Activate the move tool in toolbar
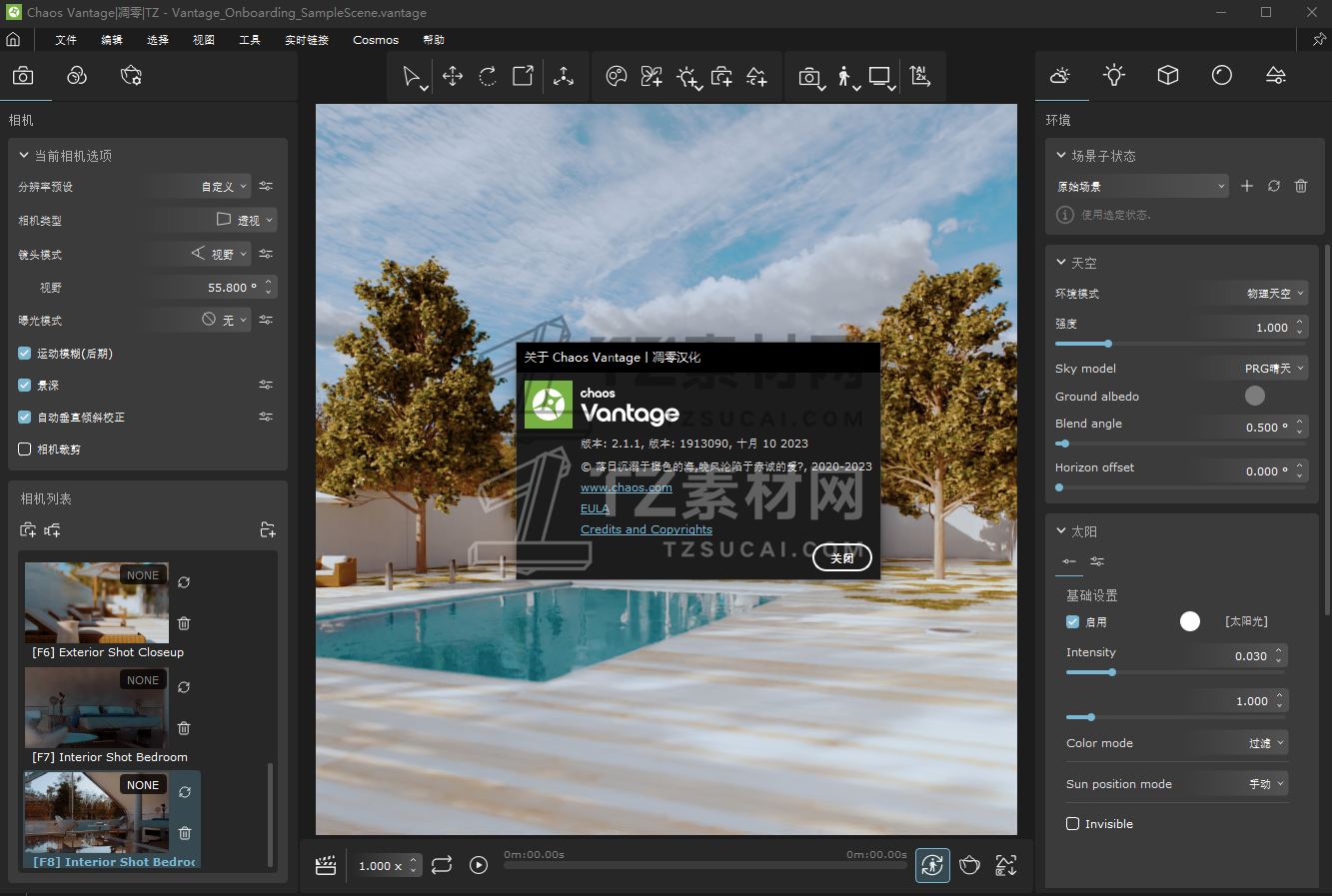The width and height of the screenshot is (1332, 896). (453, 77)
